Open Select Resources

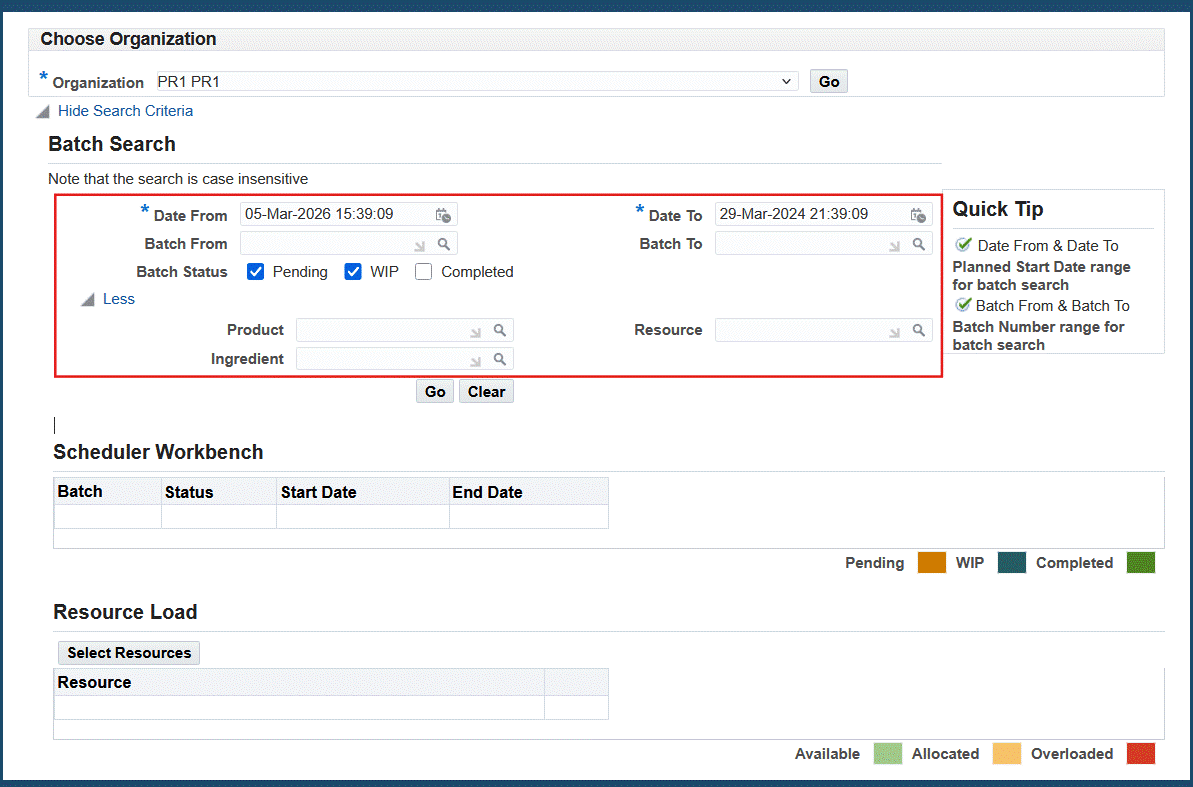point(129,652)
